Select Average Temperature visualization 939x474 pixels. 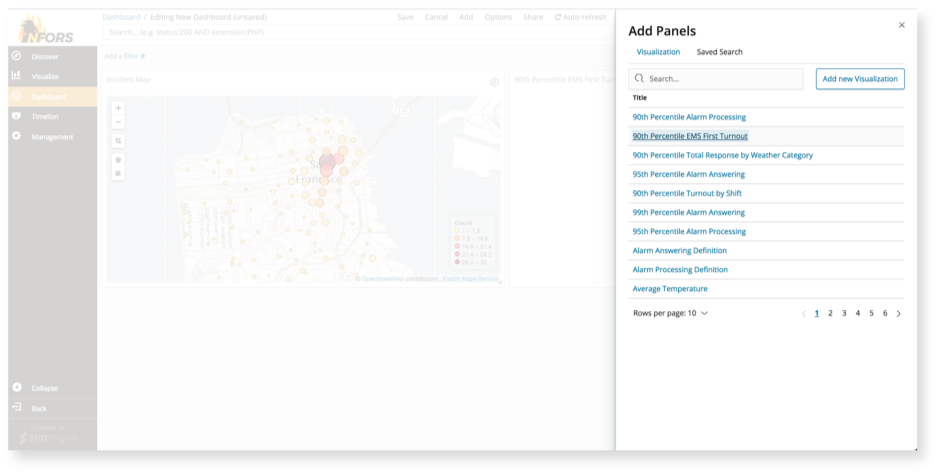(669, 289)
